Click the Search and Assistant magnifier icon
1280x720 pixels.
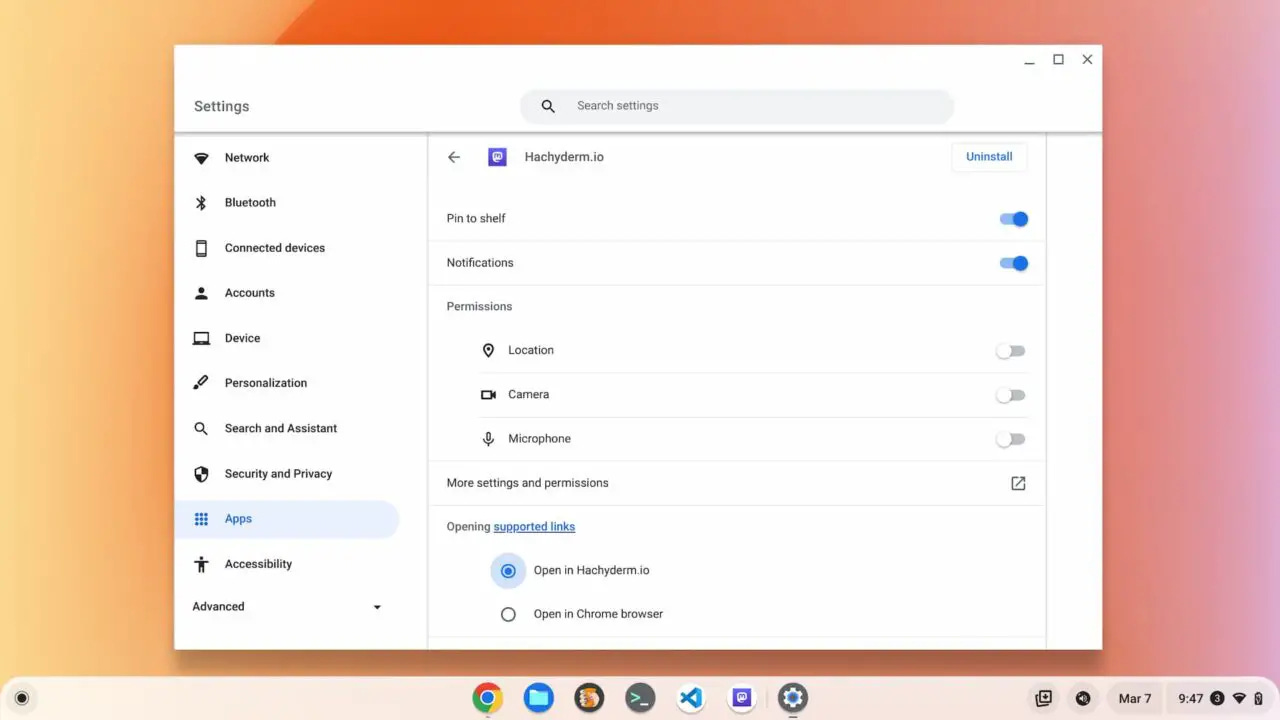pos(201,428)
